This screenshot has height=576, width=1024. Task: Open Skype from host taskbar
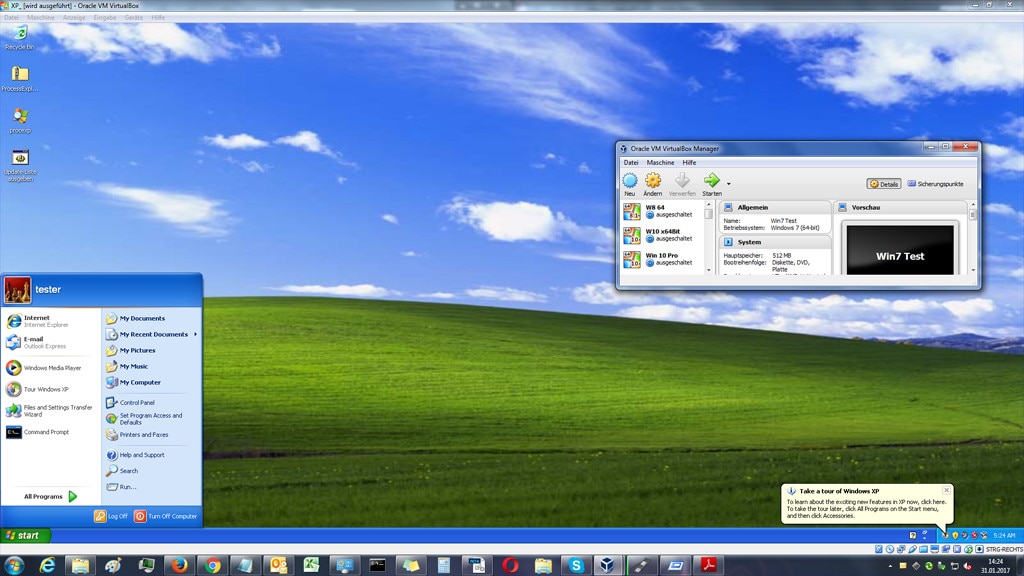click(x=575, y=566)
